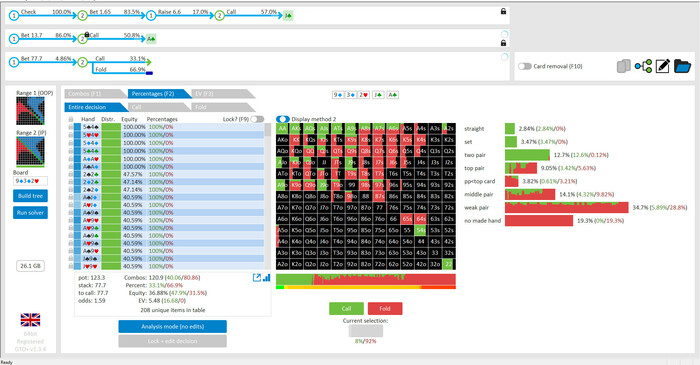700x365 pixels.
Task: Click Lock + edit decision button
Action: click(x=172, y=341)
